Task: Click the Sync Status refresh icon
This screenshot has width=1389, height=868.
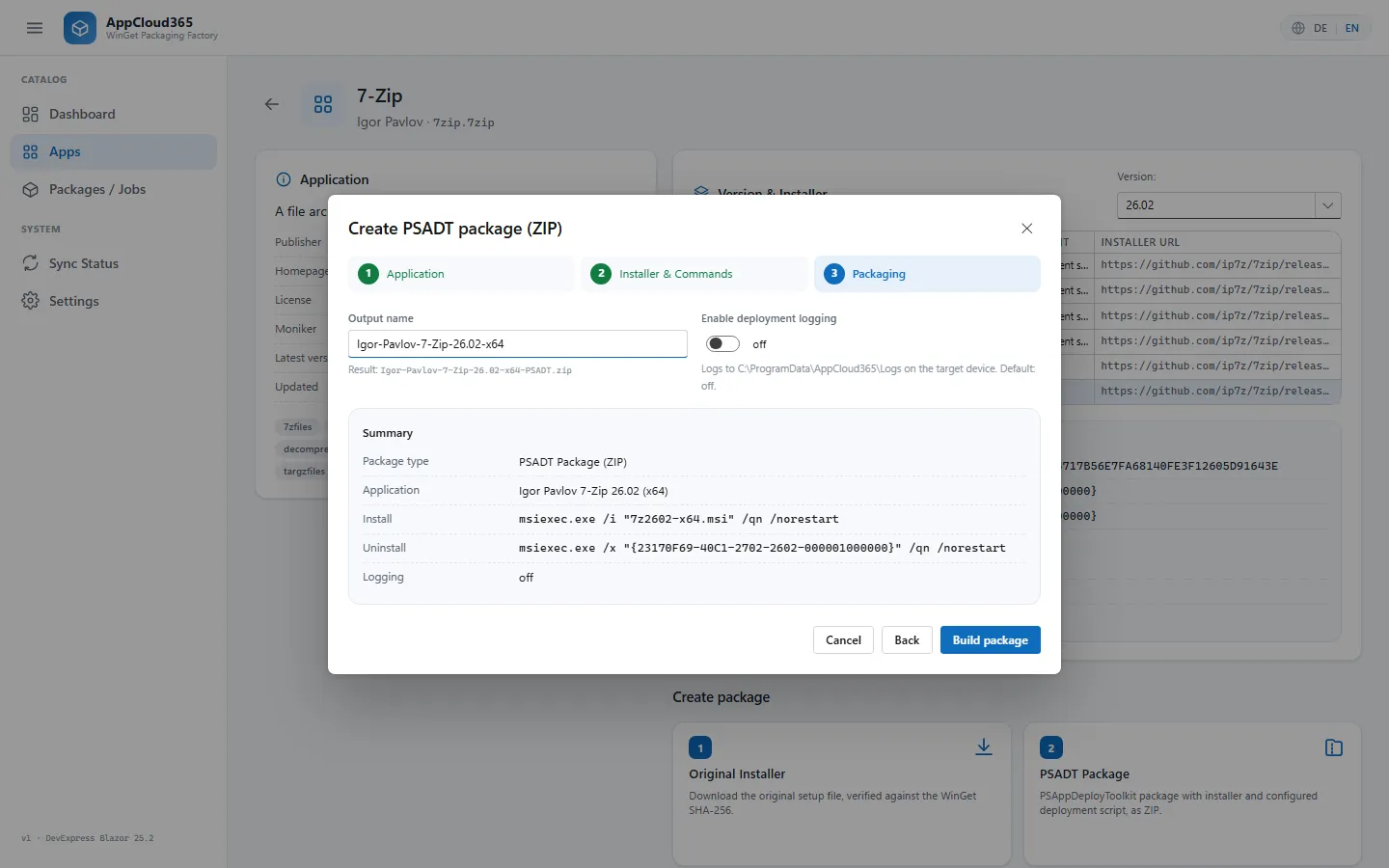Action: coord(31,263)
